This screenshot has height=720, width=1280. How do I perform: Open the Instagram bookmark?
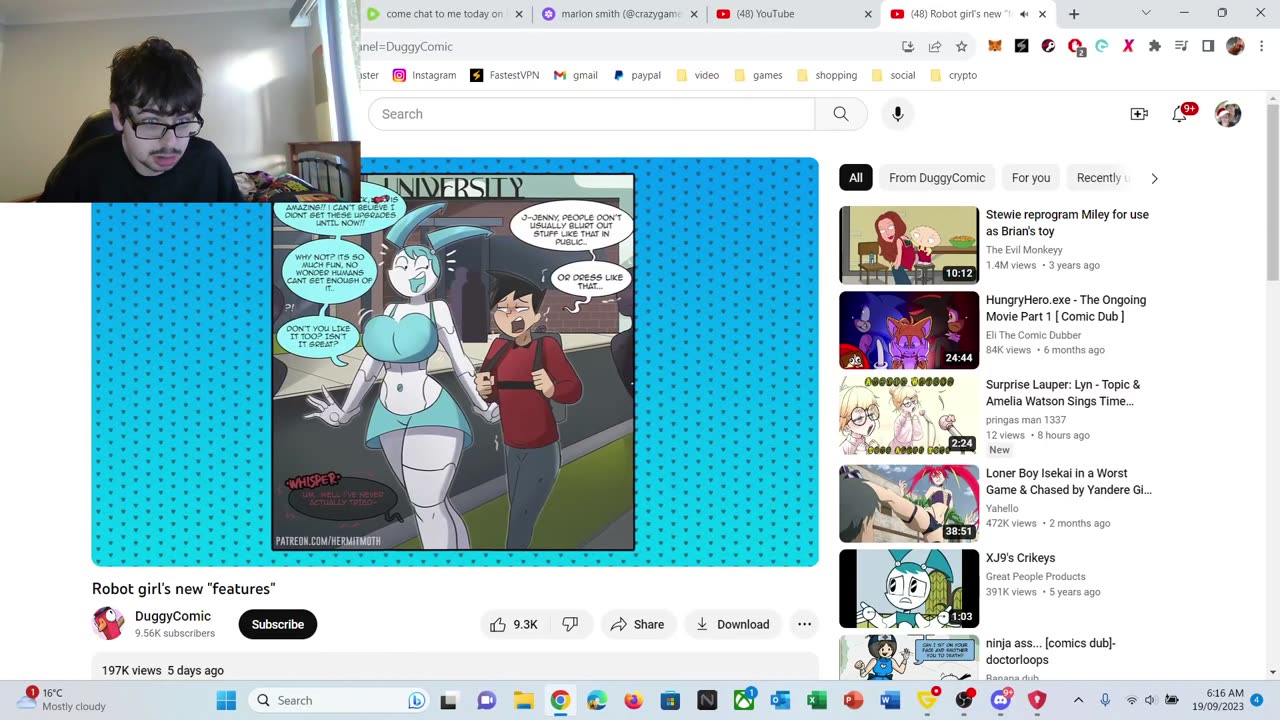424,75
